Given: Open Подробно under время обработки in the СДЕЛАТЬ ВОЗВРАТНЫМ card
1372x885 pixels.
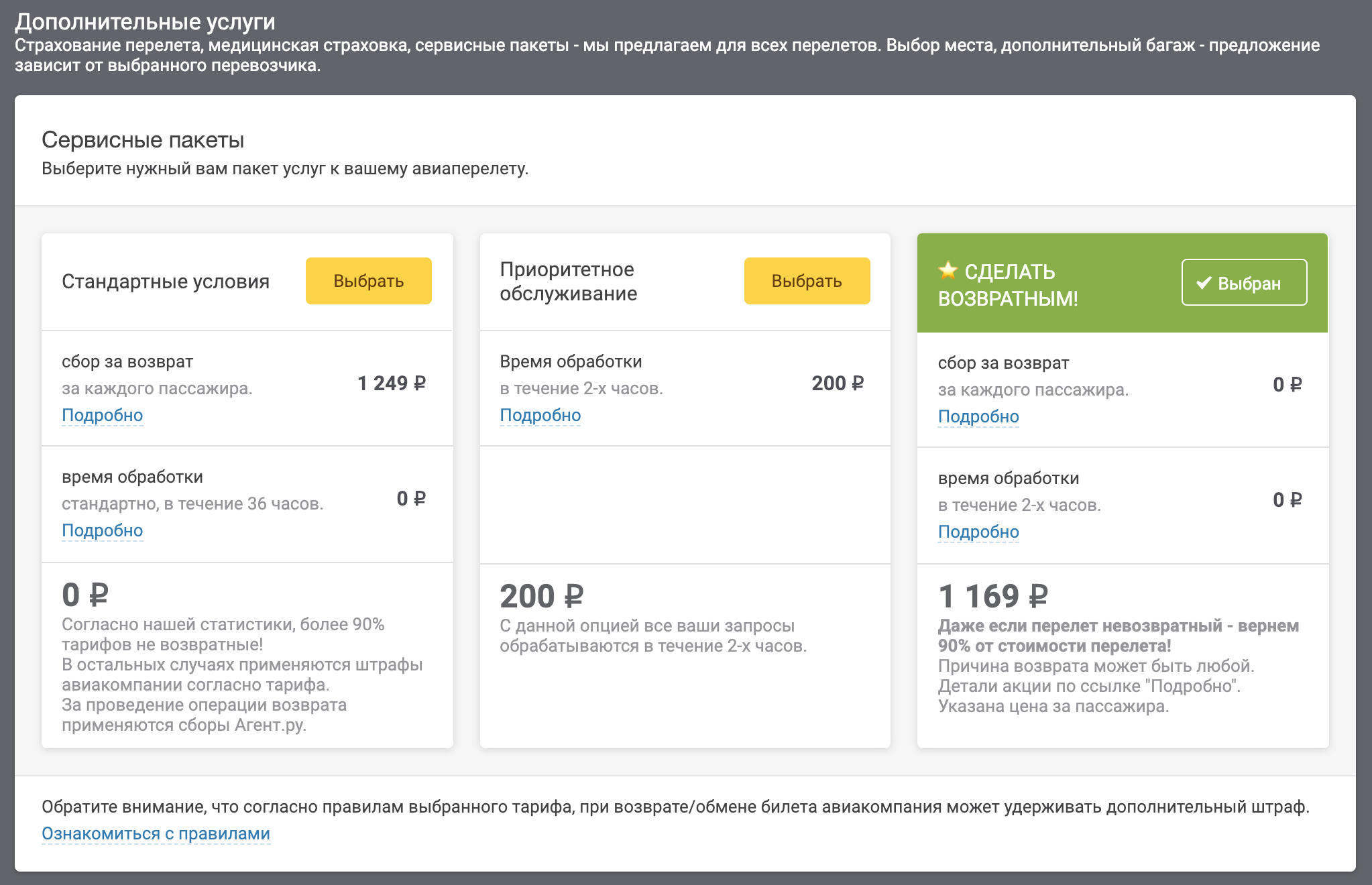Looking at the screenshot, I should pyautogui.click(x=978, y=532).
